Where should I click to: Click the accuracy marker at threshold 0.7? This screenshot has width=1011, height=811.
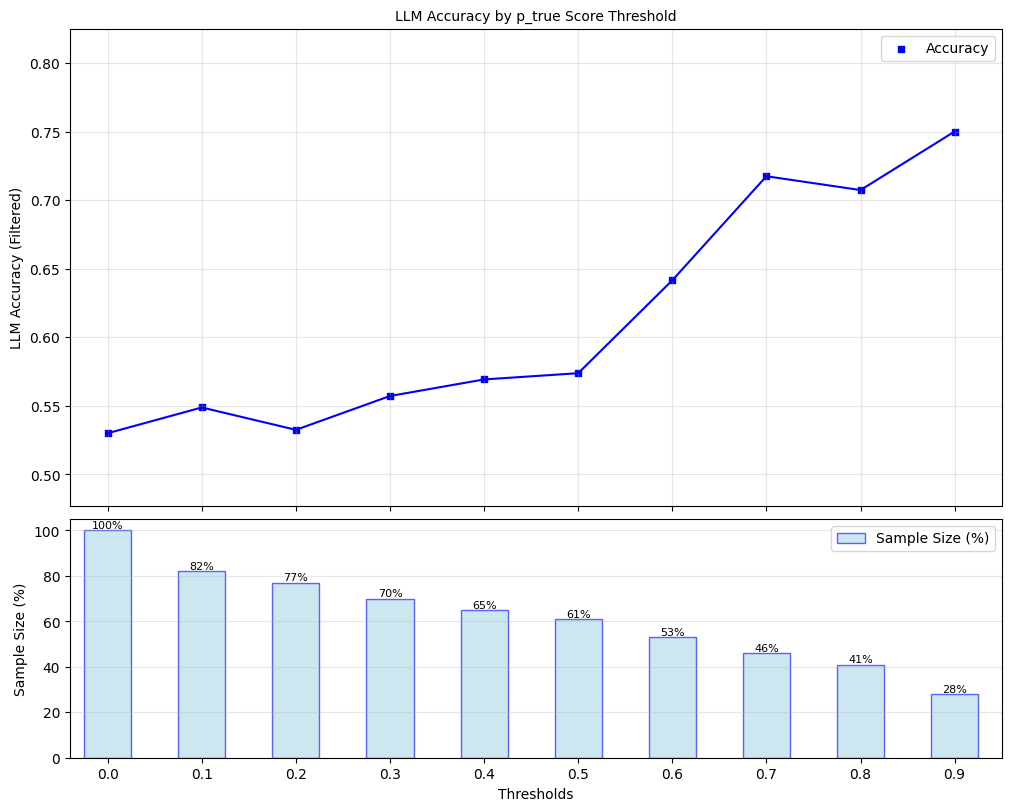coord(766,176)
